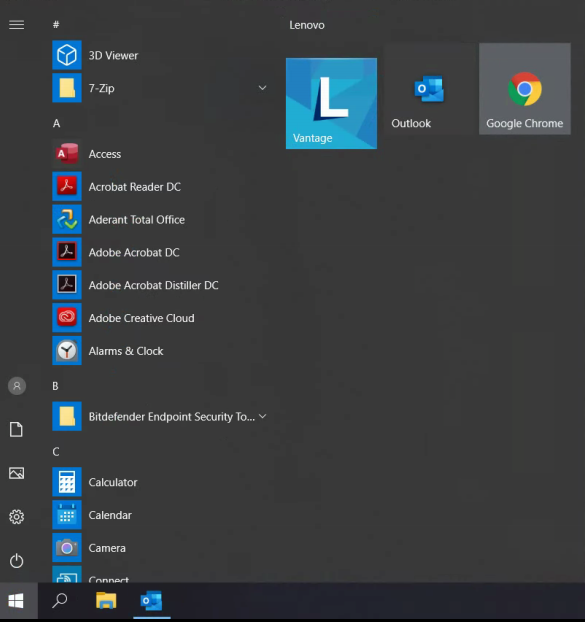Select the Adobe Acrobat DC label
Image resolution: width=585 pixels, height=622 pixels.
coord(134,253)
